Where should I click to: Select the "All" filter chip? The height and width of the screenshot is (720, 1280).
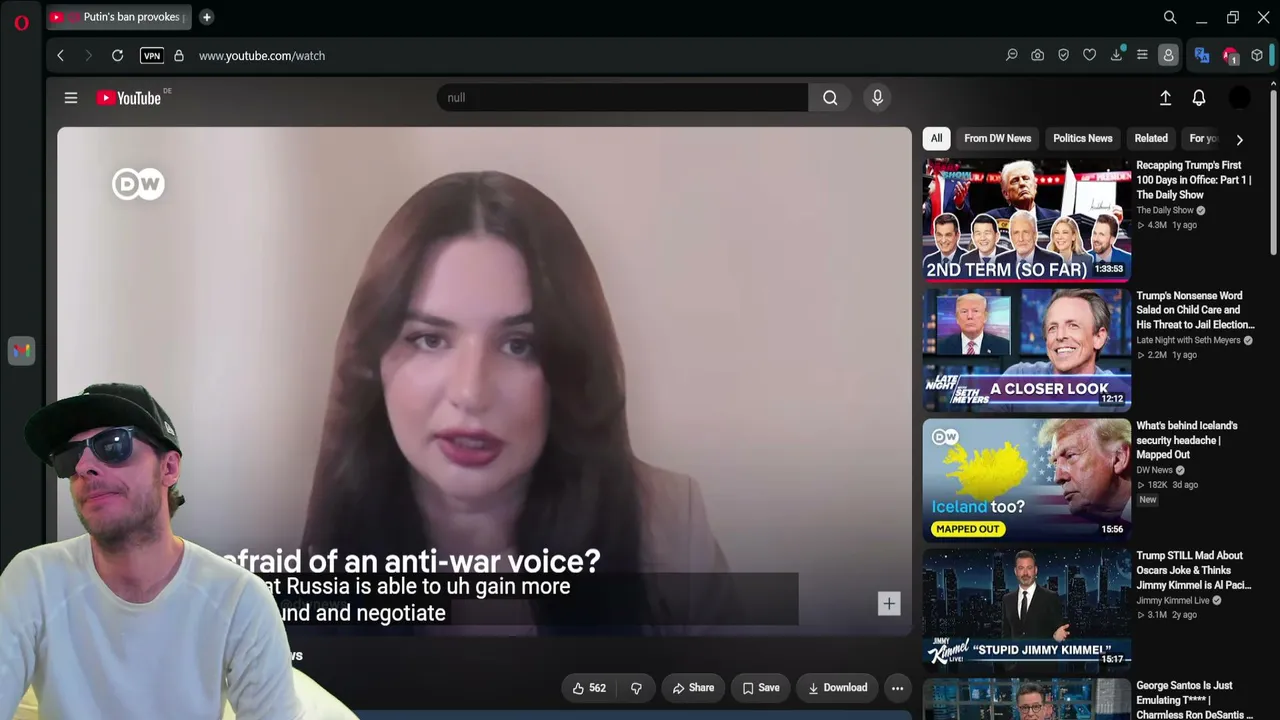tap(936, 139)
